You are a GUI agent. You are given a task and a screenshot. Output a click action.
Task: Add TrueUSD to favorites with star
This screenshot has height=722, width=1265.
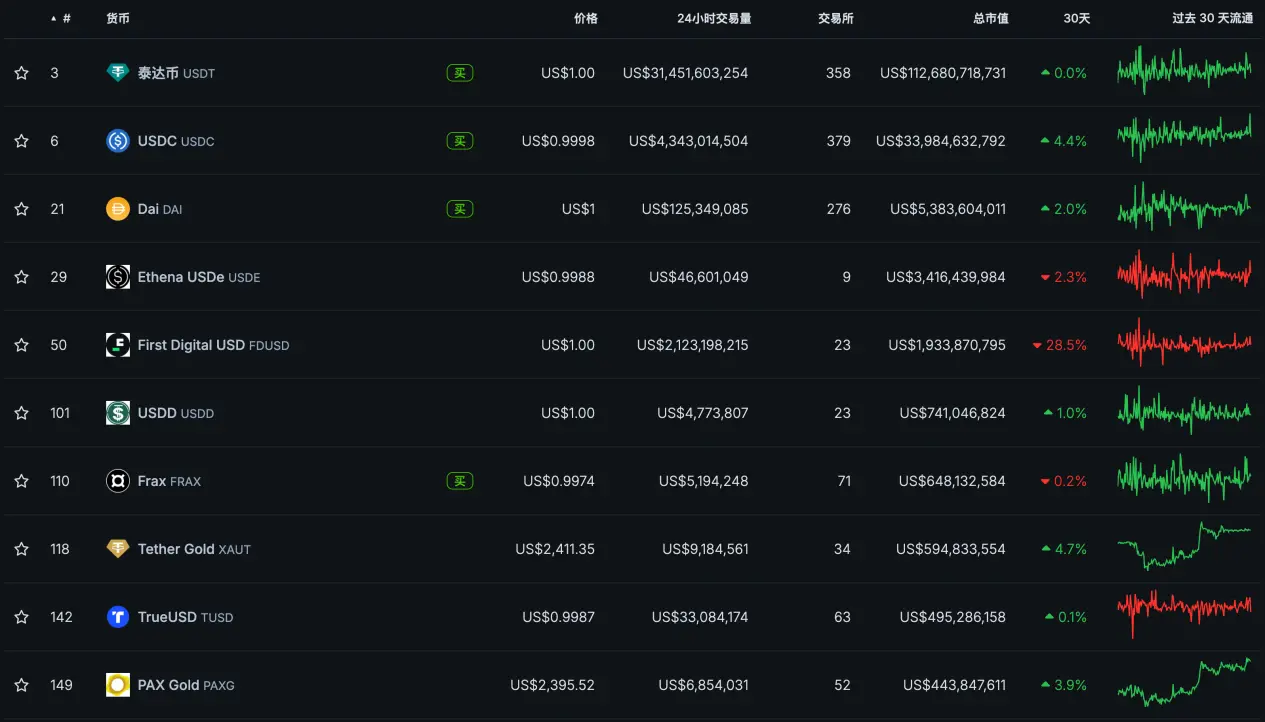click(x=21, y=617)
